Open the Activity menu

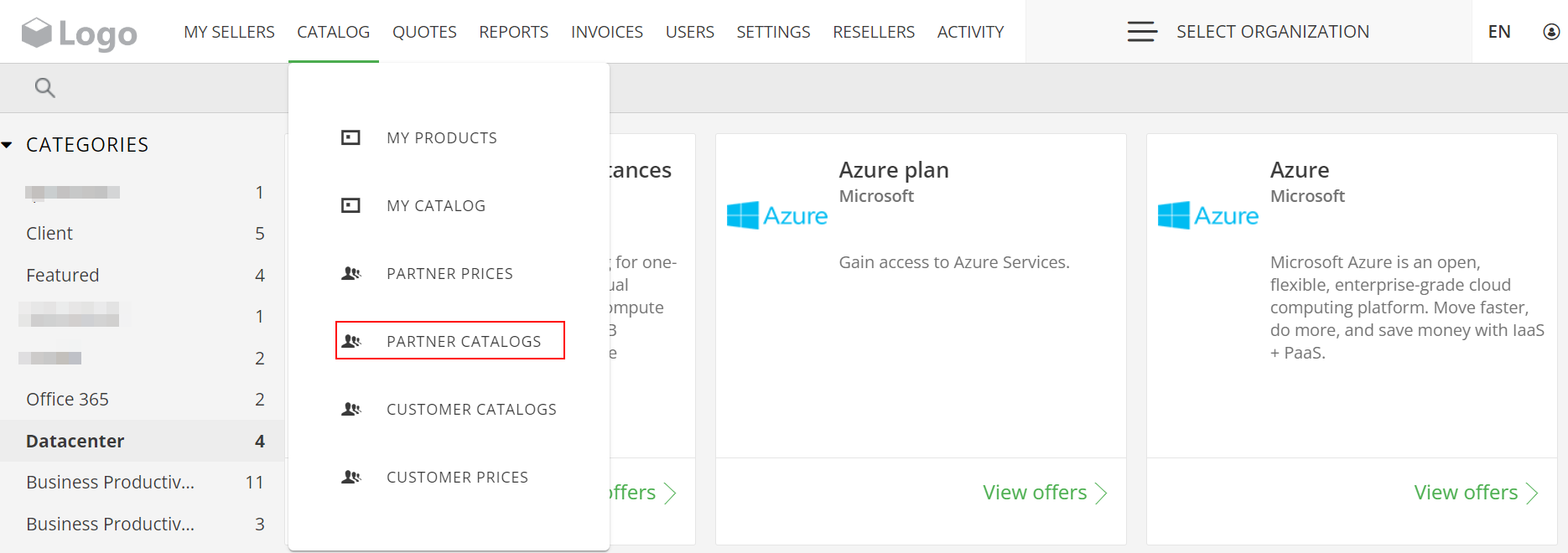tap(970, 32)
